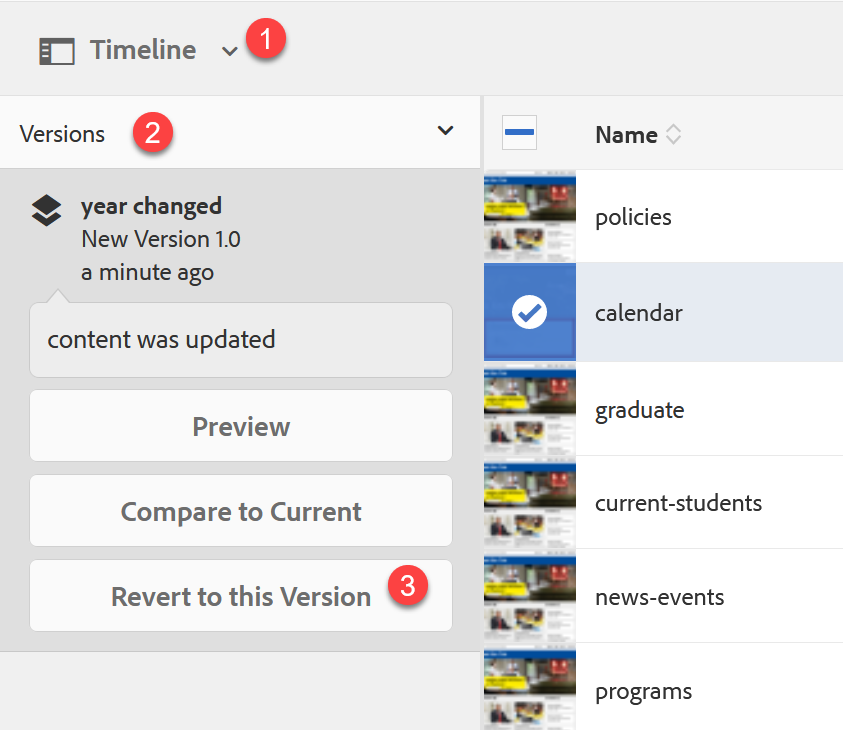Select the policies page thumbnail
This screenshot has height=730, width=843.
pyautogui.click(x=530, y=217)
